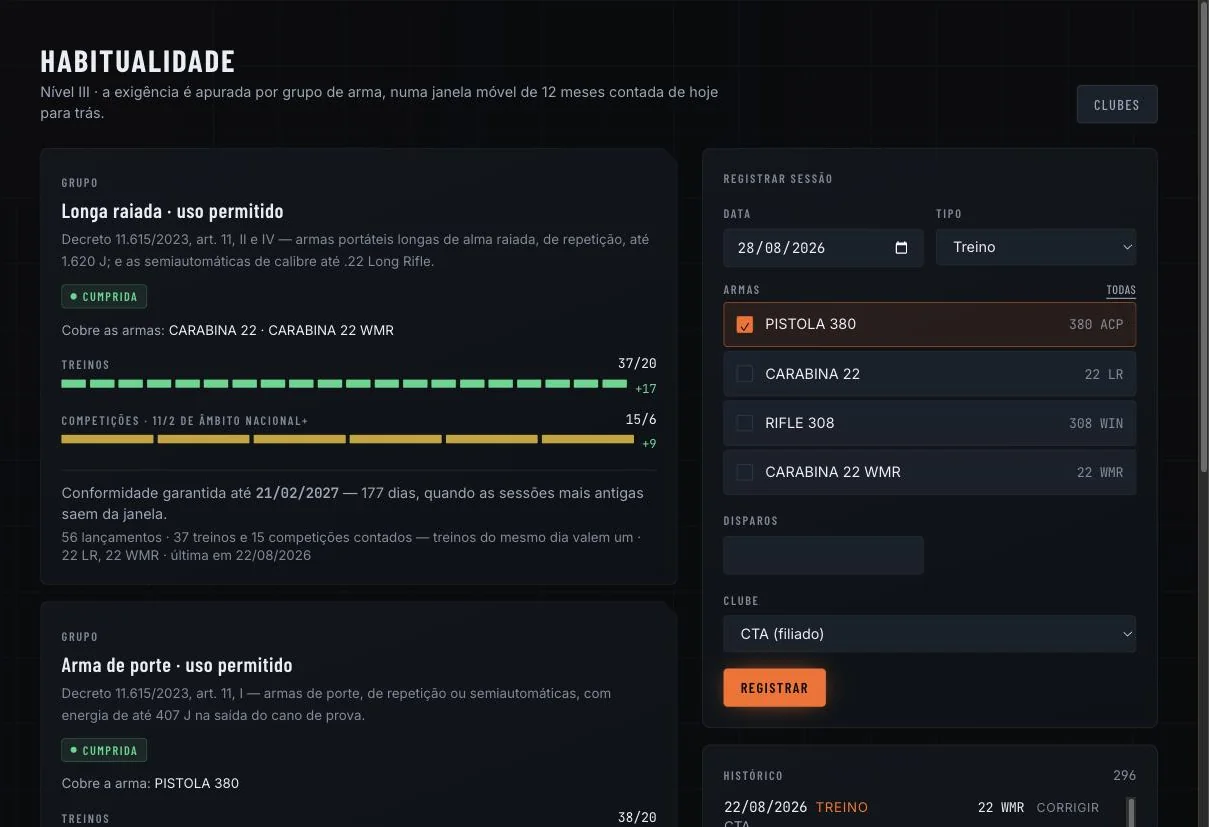This screenshot has height=827, width=1209.
Task: Open the calendar picker in the Data field
Action: click(901, 248)
